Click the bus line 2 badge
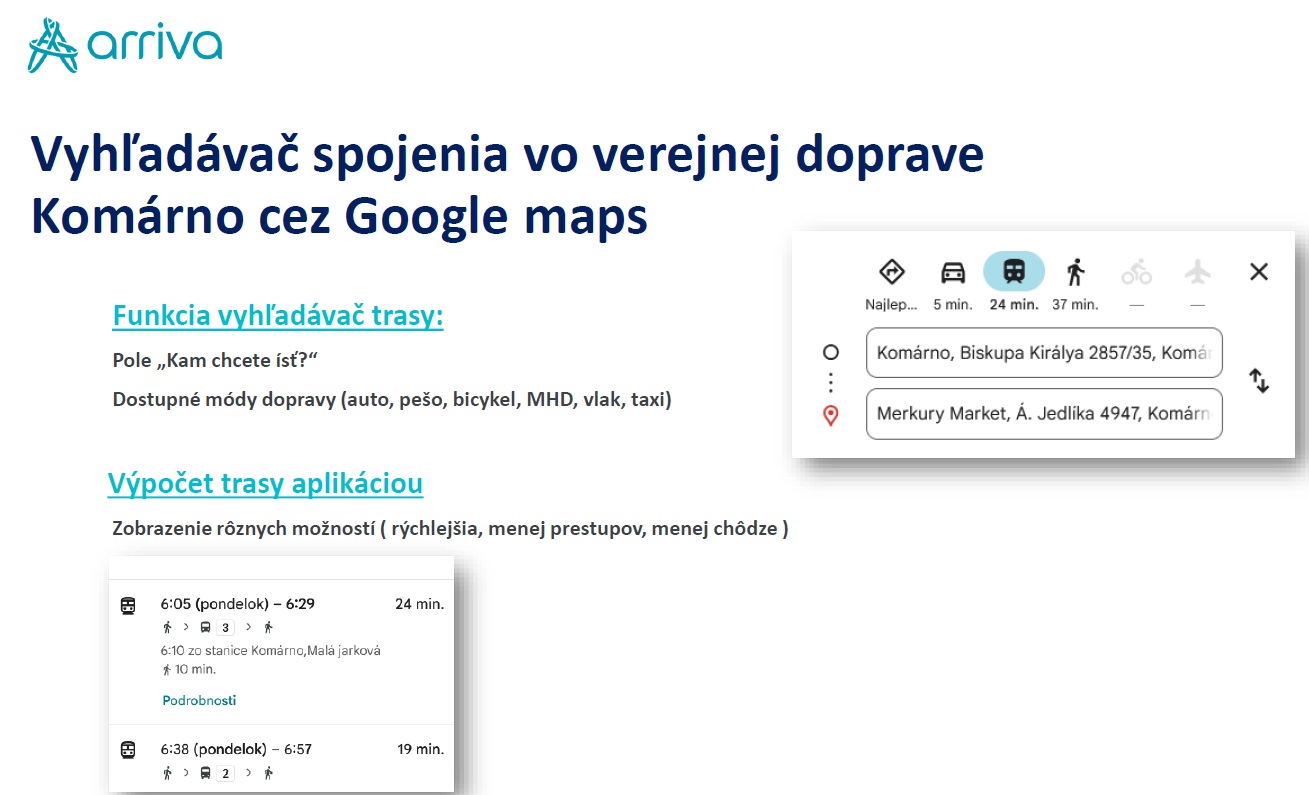This screenshot has width=1309, height=795. click(x=225, y=773)
